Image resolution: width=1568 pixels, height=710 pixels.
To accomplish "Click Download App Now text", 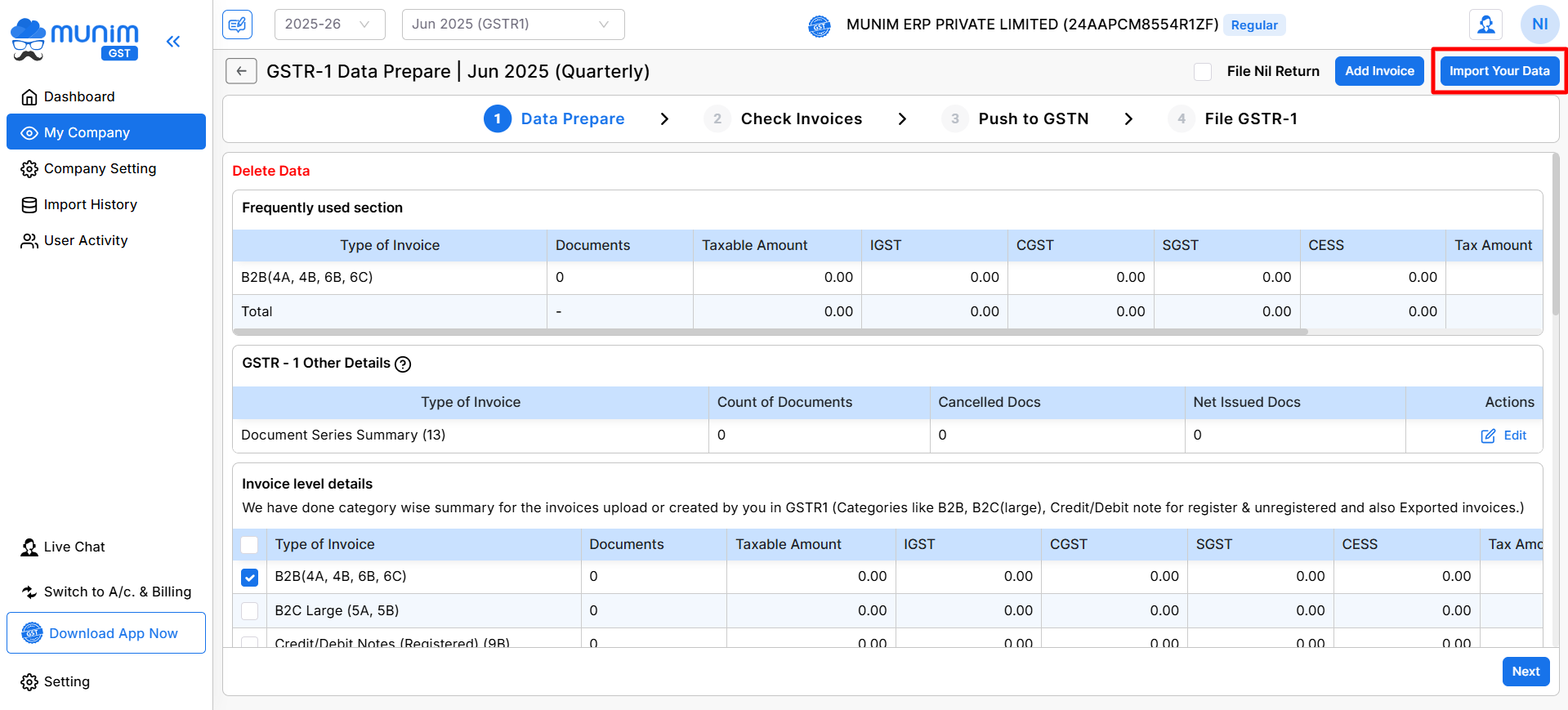I will (x=114, y=633).
